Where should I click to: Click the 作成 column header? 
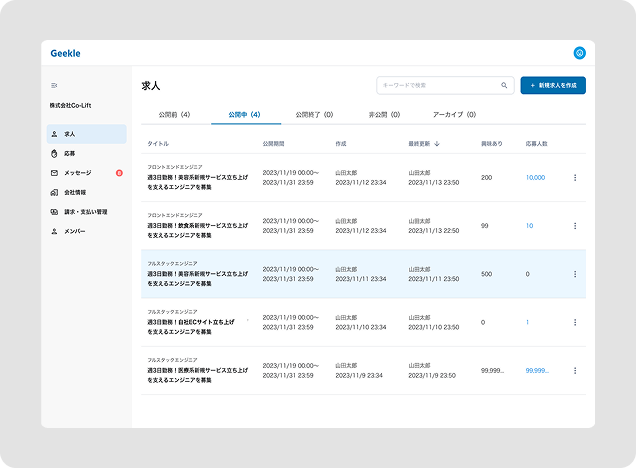(x=341, y=144)
